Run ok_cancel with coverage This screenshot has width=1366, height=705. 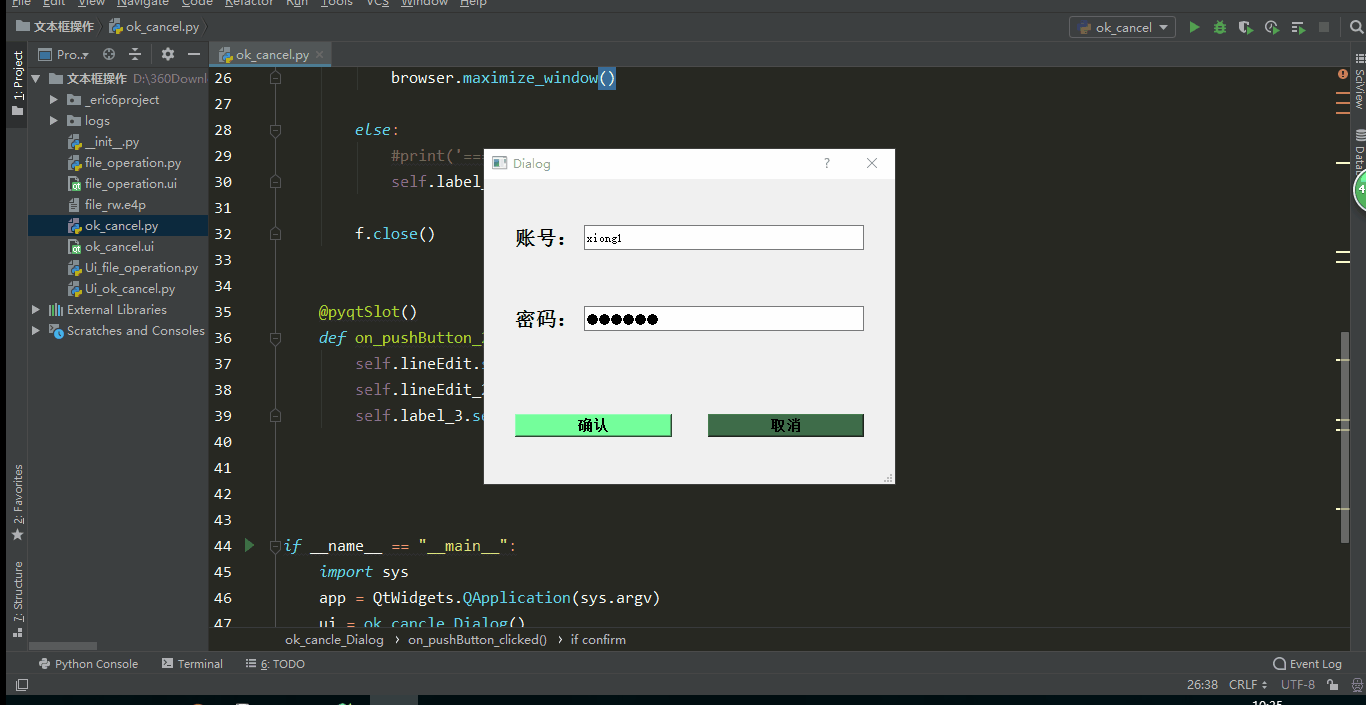tap(1246, 28)
